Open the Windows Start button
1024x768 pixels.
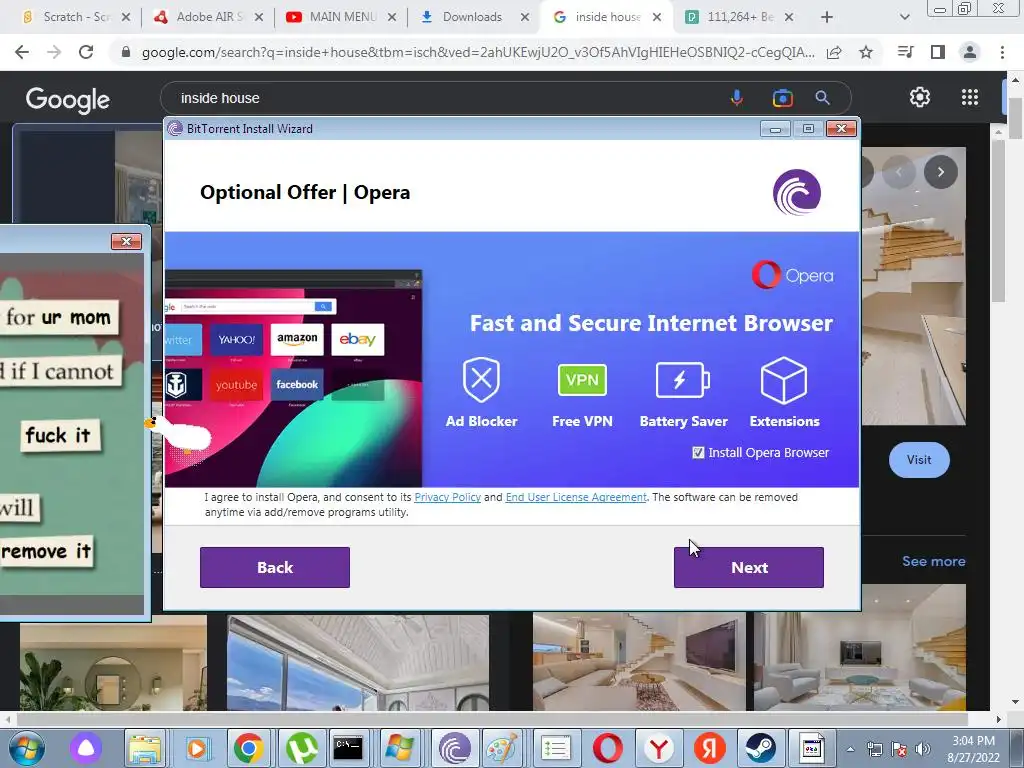(x=26, y=748)
